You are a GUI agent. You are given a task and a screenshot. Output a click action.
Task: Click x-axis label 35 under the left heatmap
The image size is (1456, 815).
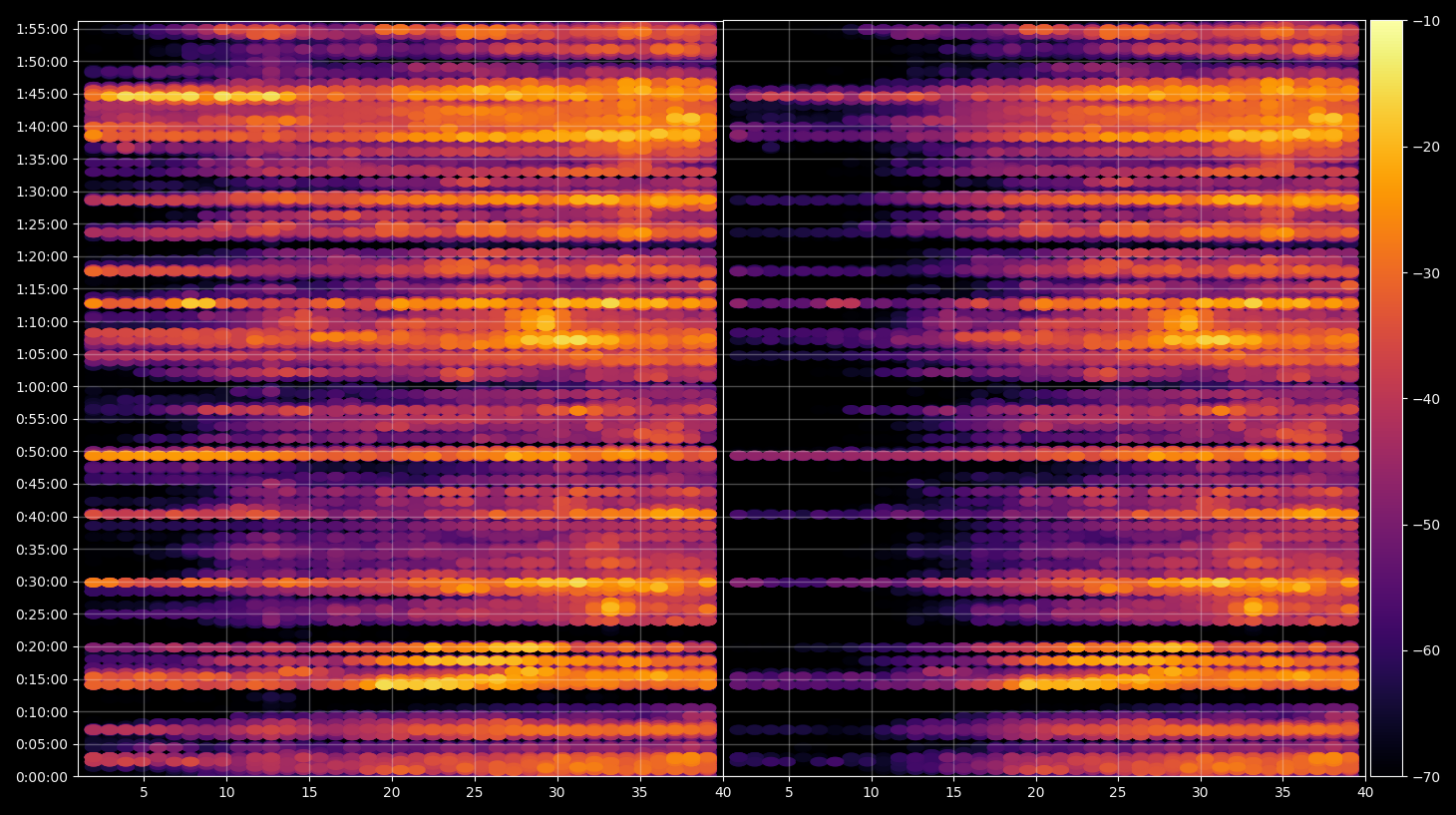pos(639,793)
